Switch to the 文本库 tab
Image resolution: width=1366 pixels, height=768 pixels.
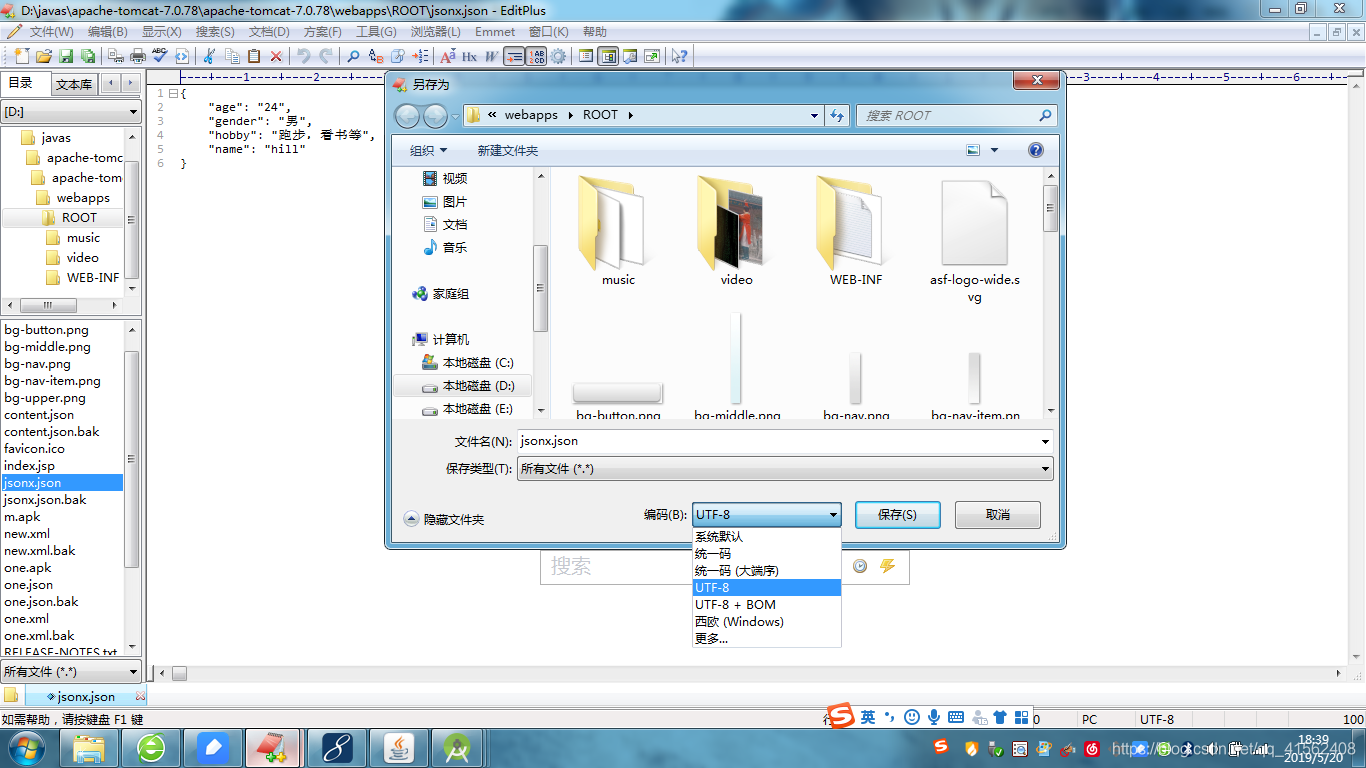pyautogui.click(x=74, y=84)
